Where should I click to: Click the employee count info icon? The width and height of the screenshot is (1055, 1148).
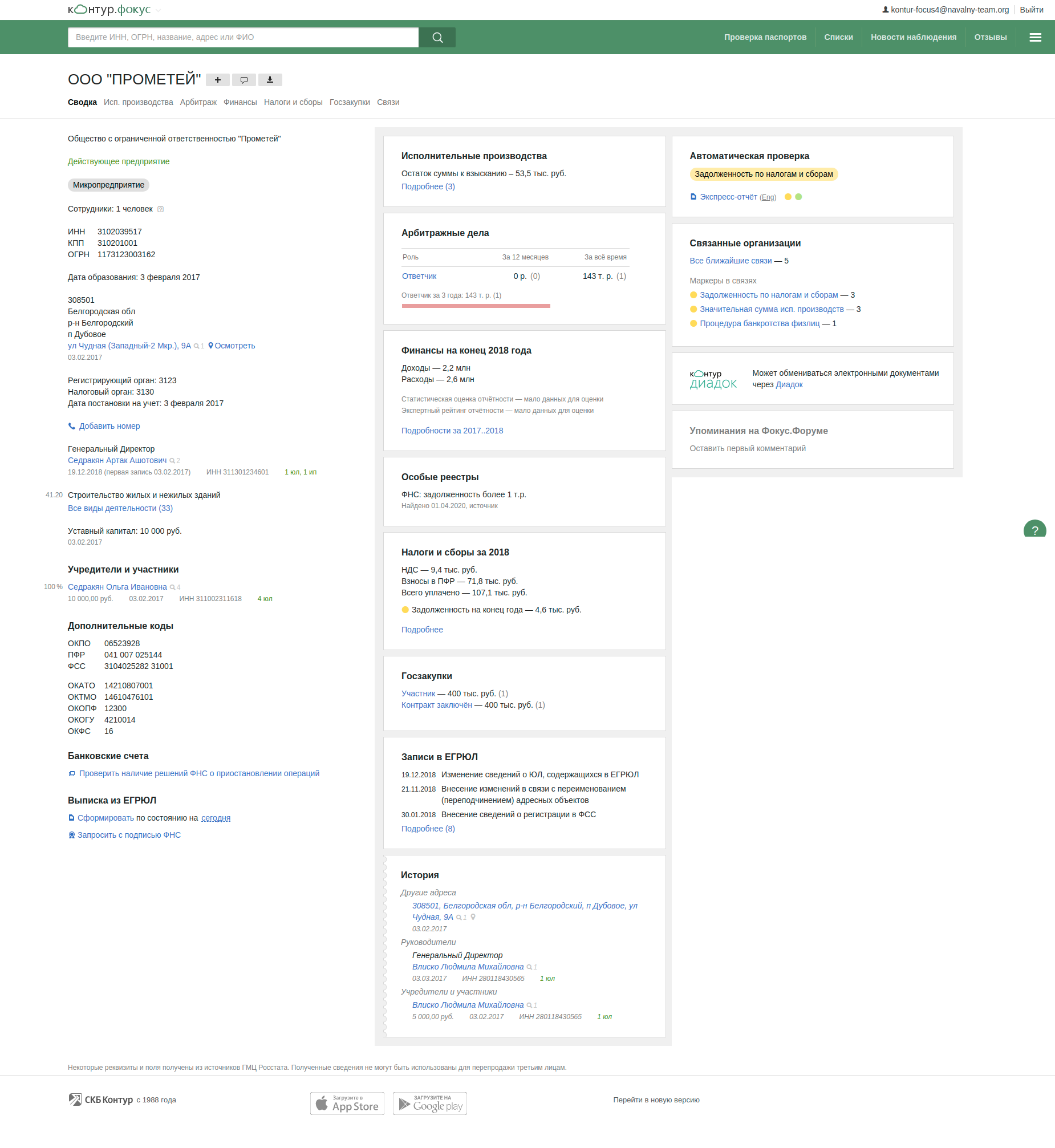160,209
